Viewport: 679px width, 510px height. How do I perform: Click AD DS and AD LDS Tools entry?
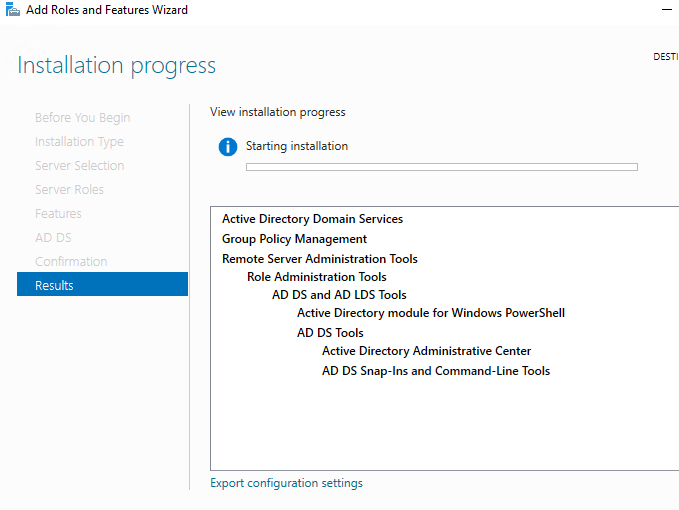[339, 295]
